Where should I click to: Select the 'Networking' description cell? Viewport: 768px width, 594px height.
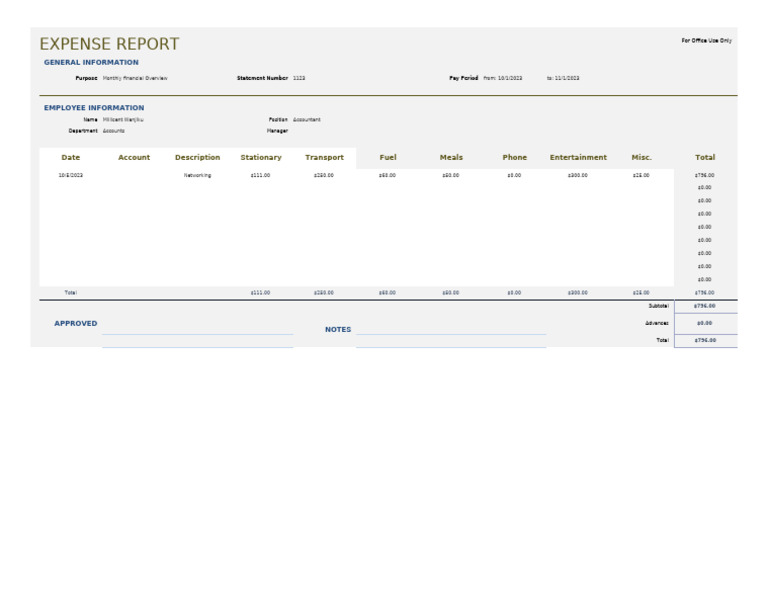pyautogui.click(x=197, y=175)
